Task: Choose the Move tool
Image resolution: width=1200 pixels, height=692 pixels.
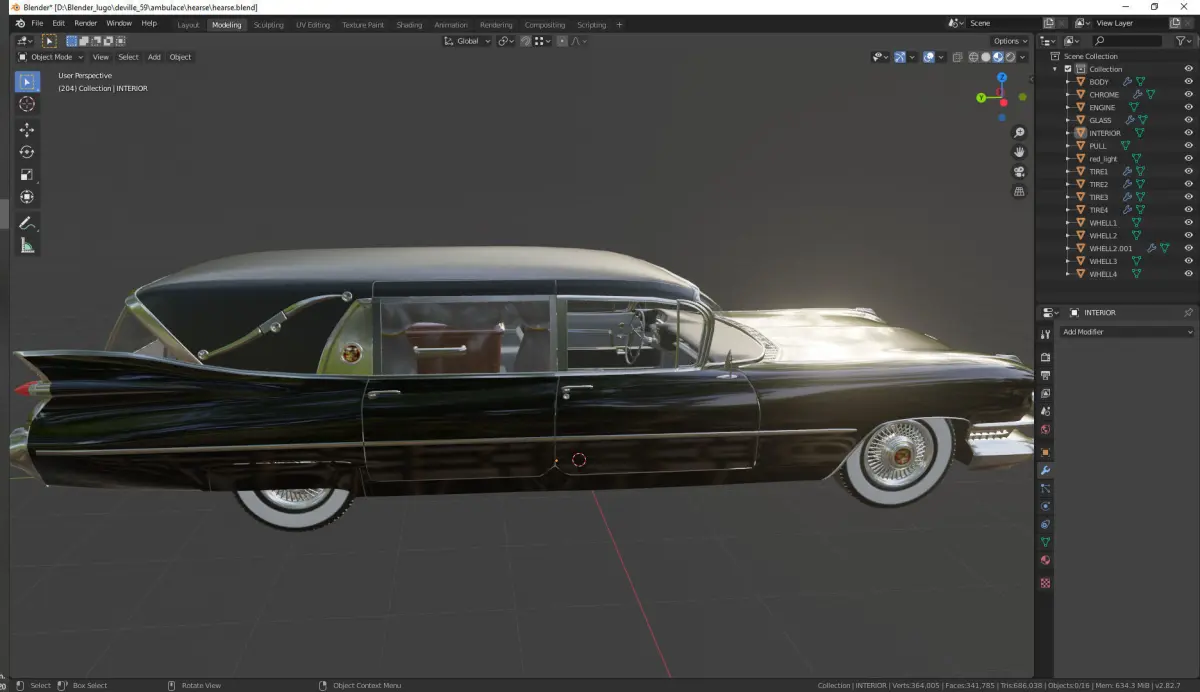Action: pyautogui.click(x=27, y=130)
